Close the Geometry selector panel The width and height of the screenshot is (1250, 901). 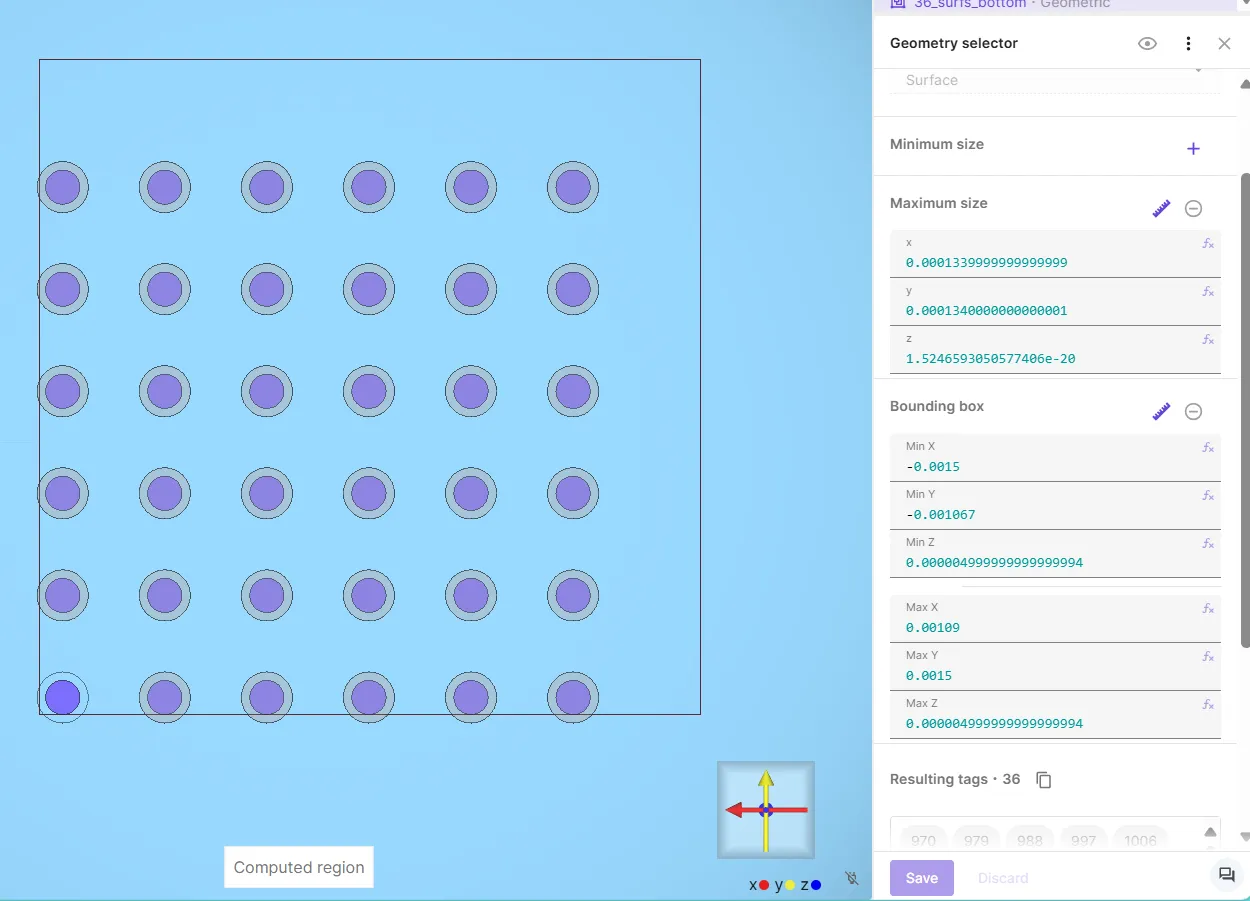pyautogui.click(x=1224, y=44)
